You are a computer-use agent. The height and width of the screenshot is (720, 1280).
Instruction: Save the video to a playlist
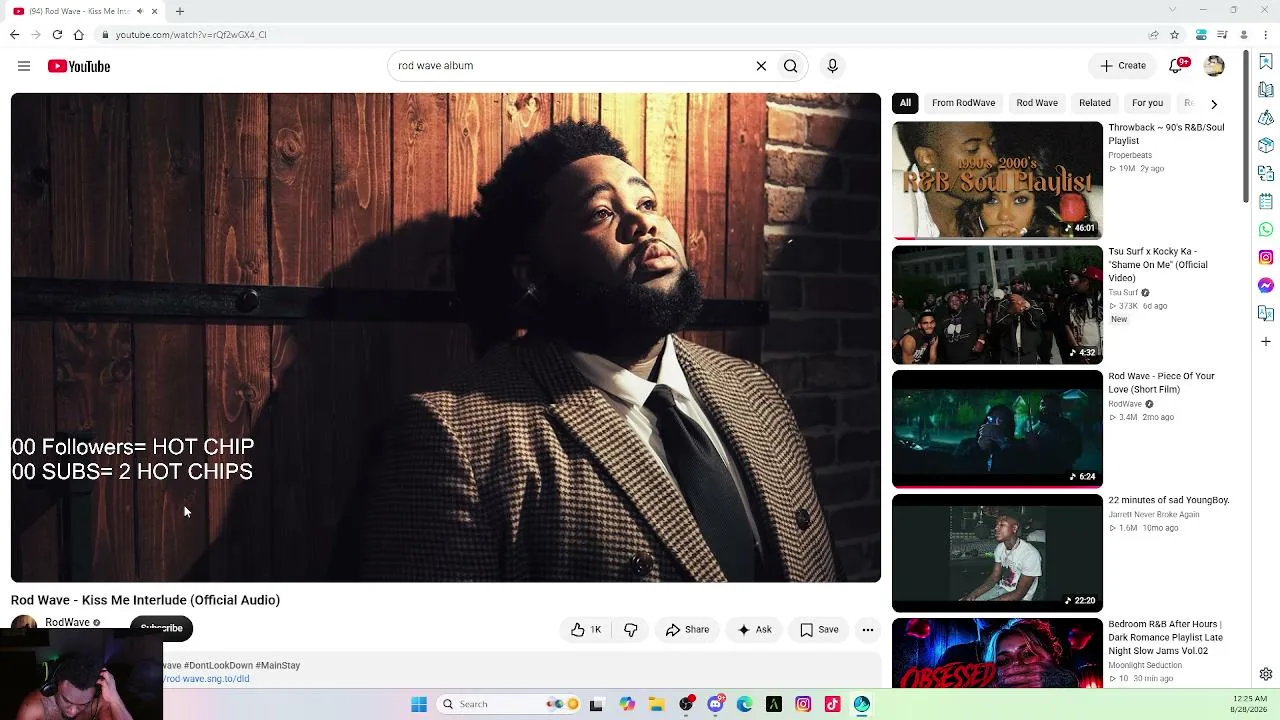click(819, 630)
